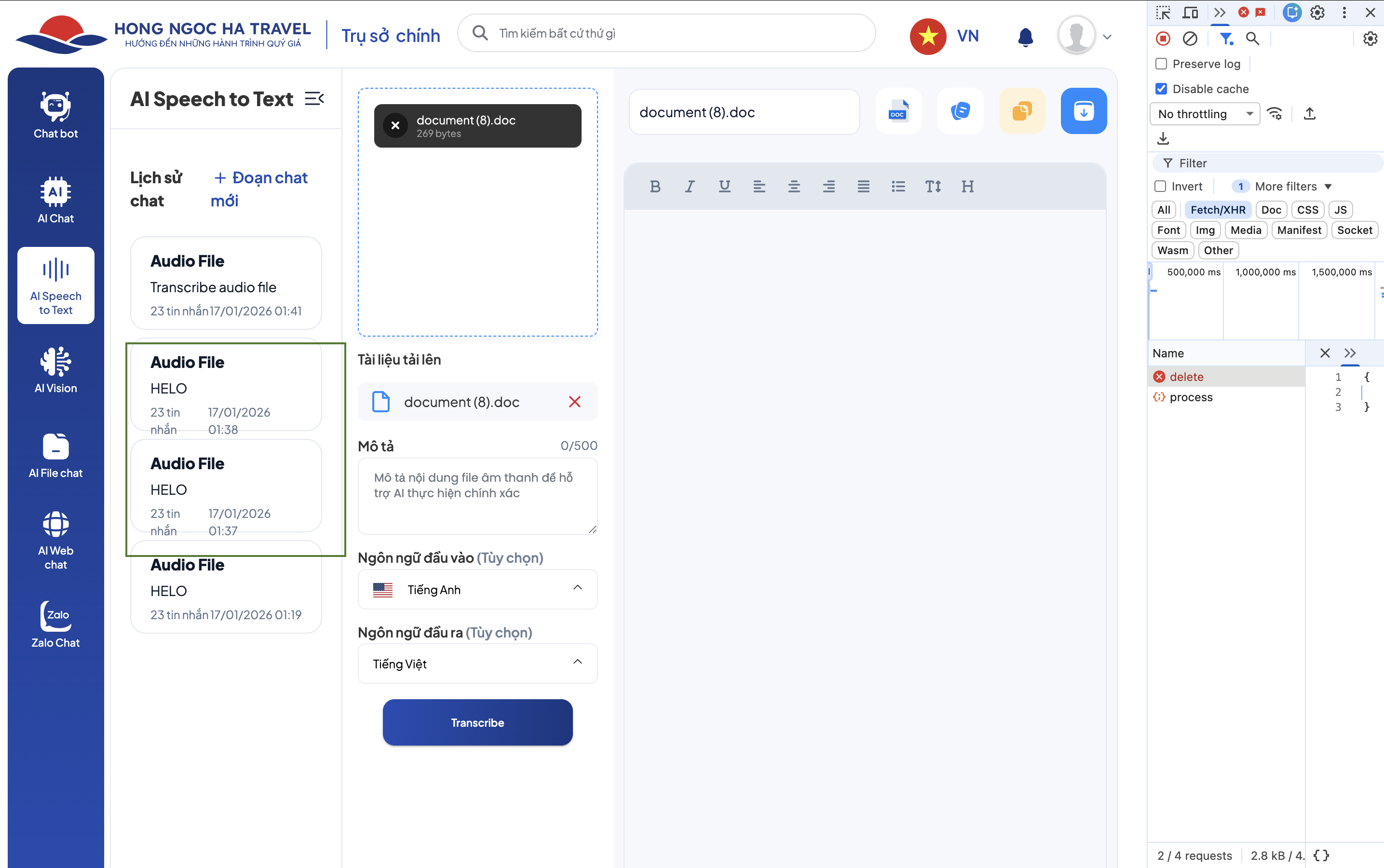This screenshot has height=868, width=1384.
Task: Remove document (8).doc with red X
Action: click(575, 402)
